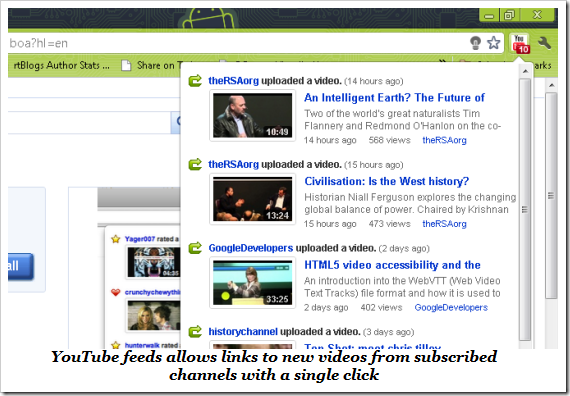Click the 10:49 video thumbnail
Viewport: 570px width, 396px height.
(252, 115)
